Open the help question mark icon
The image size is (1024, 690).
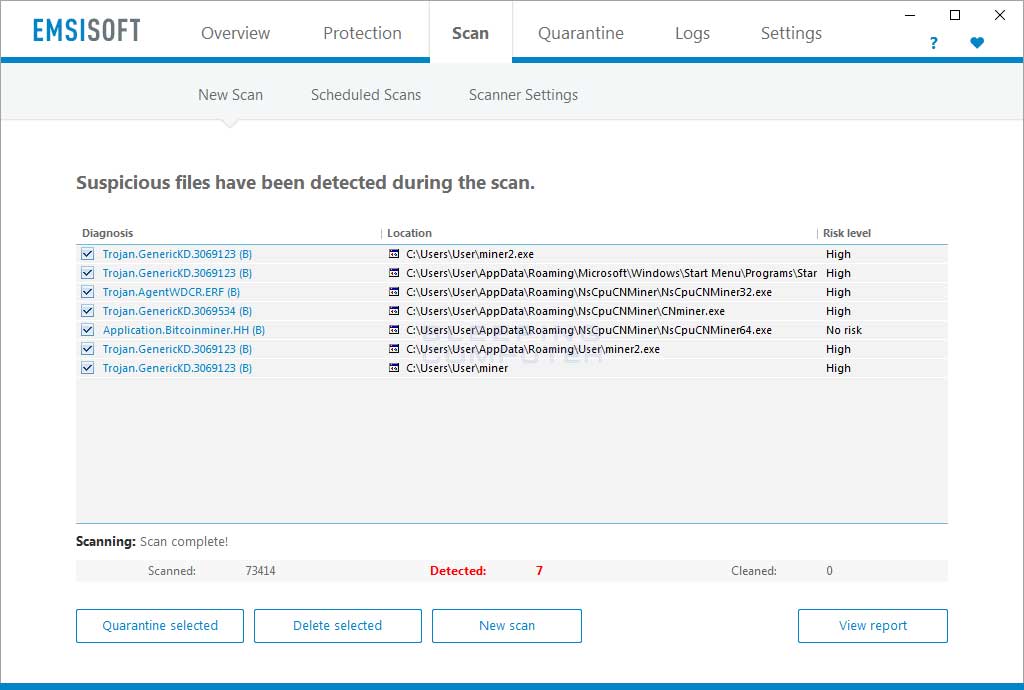(933, 43)
